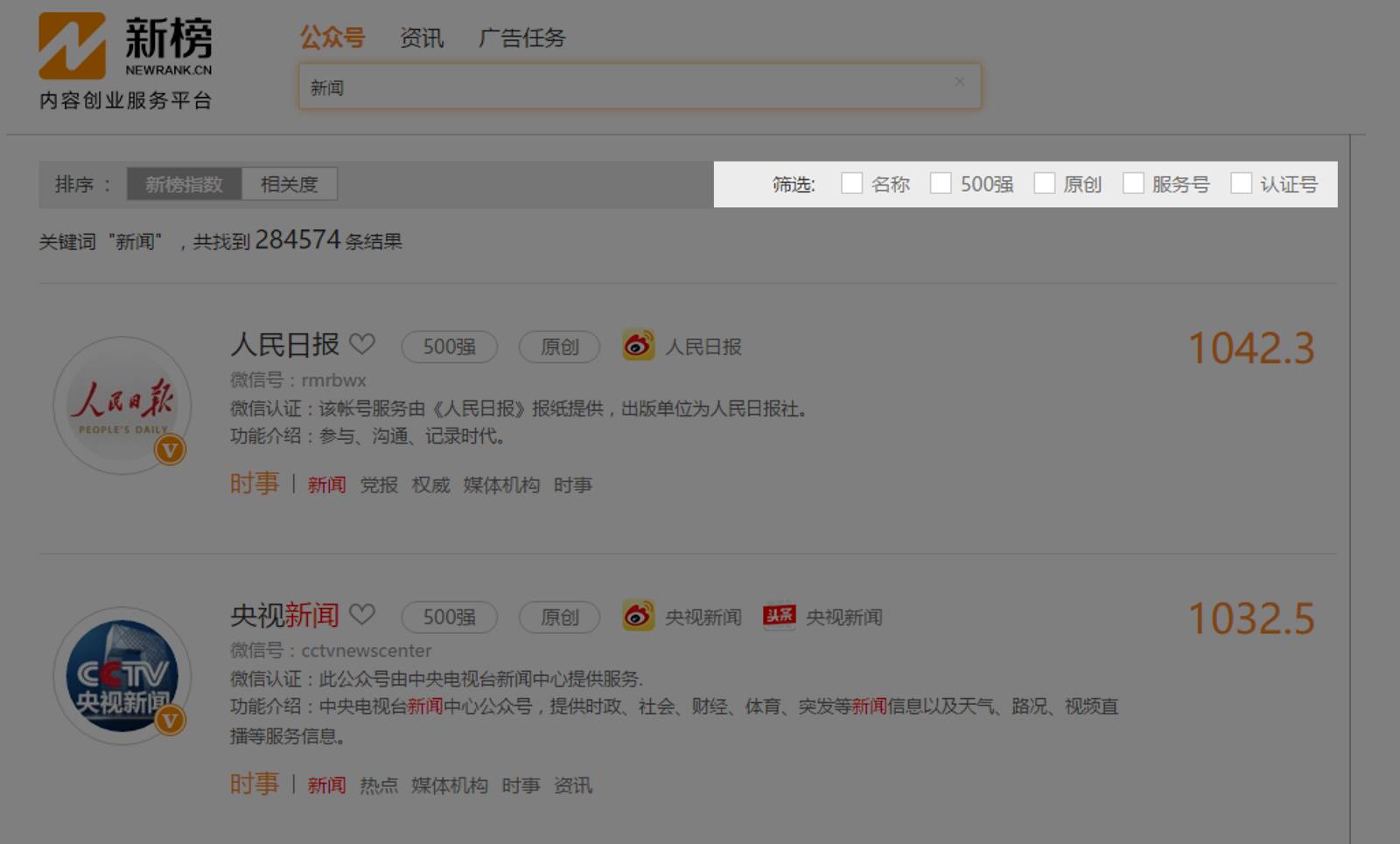The height and width of the screenshot is (844, 1400).
Task: Open 央视新闻 Toutiao icon link
Action: (x=779, y=616)
